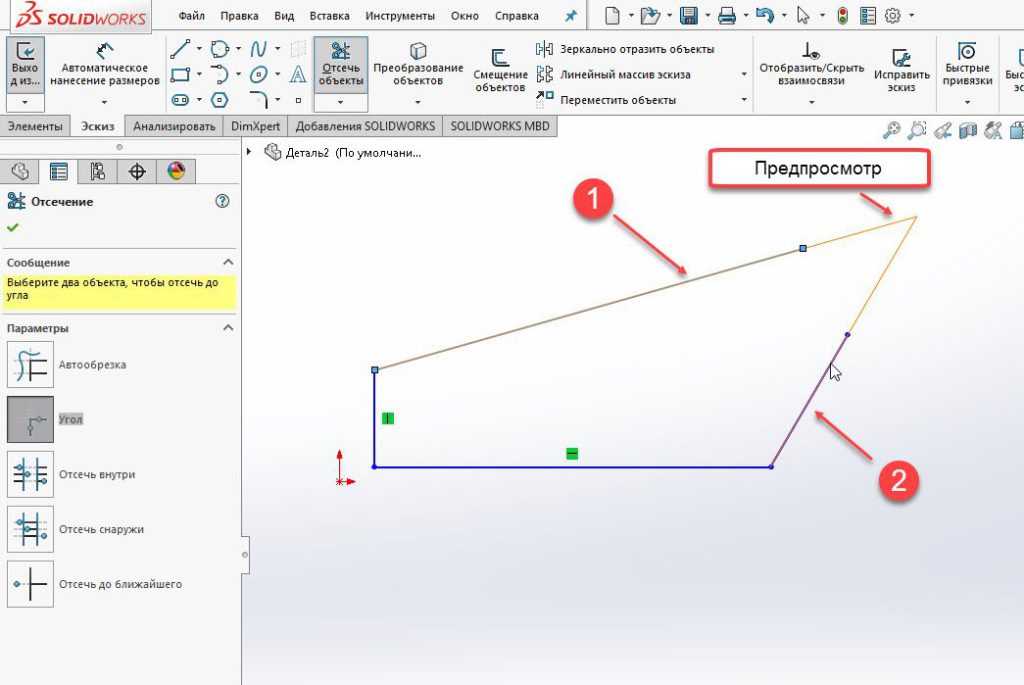Select the Отсечь до ближайшего option

coord(30,584)
